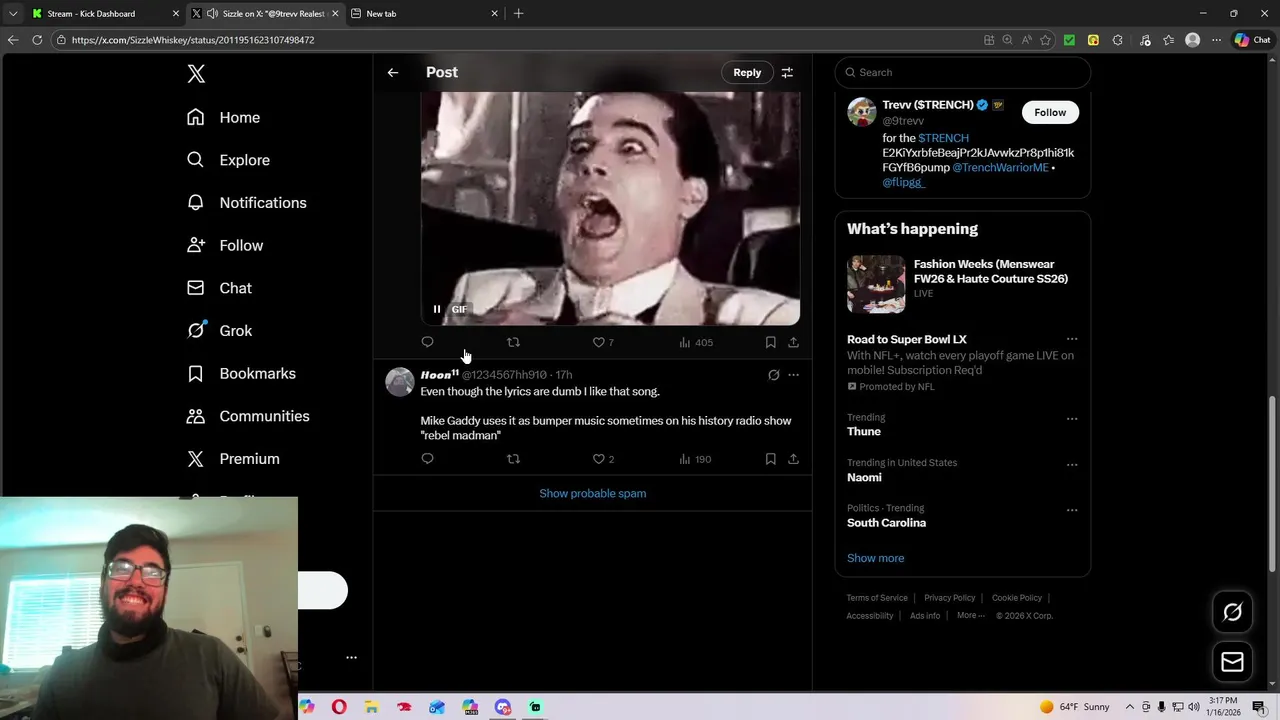Viewport: 1280px width, 720px height.
Task: Ask Grok about Hoon's reply
Action: click(773, 375)
